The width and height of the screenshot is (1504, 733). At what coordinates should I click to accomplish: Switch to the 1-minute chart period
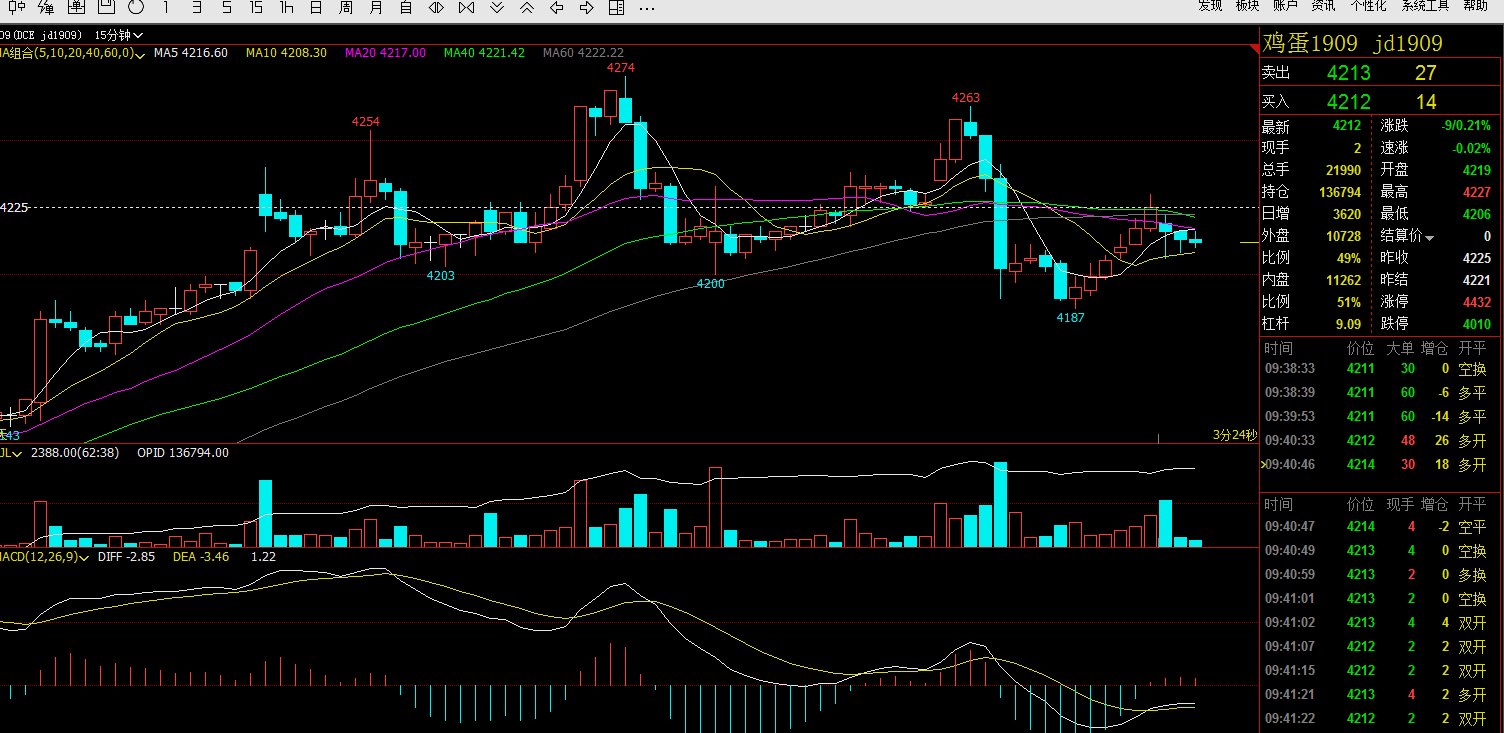[166, 7]
